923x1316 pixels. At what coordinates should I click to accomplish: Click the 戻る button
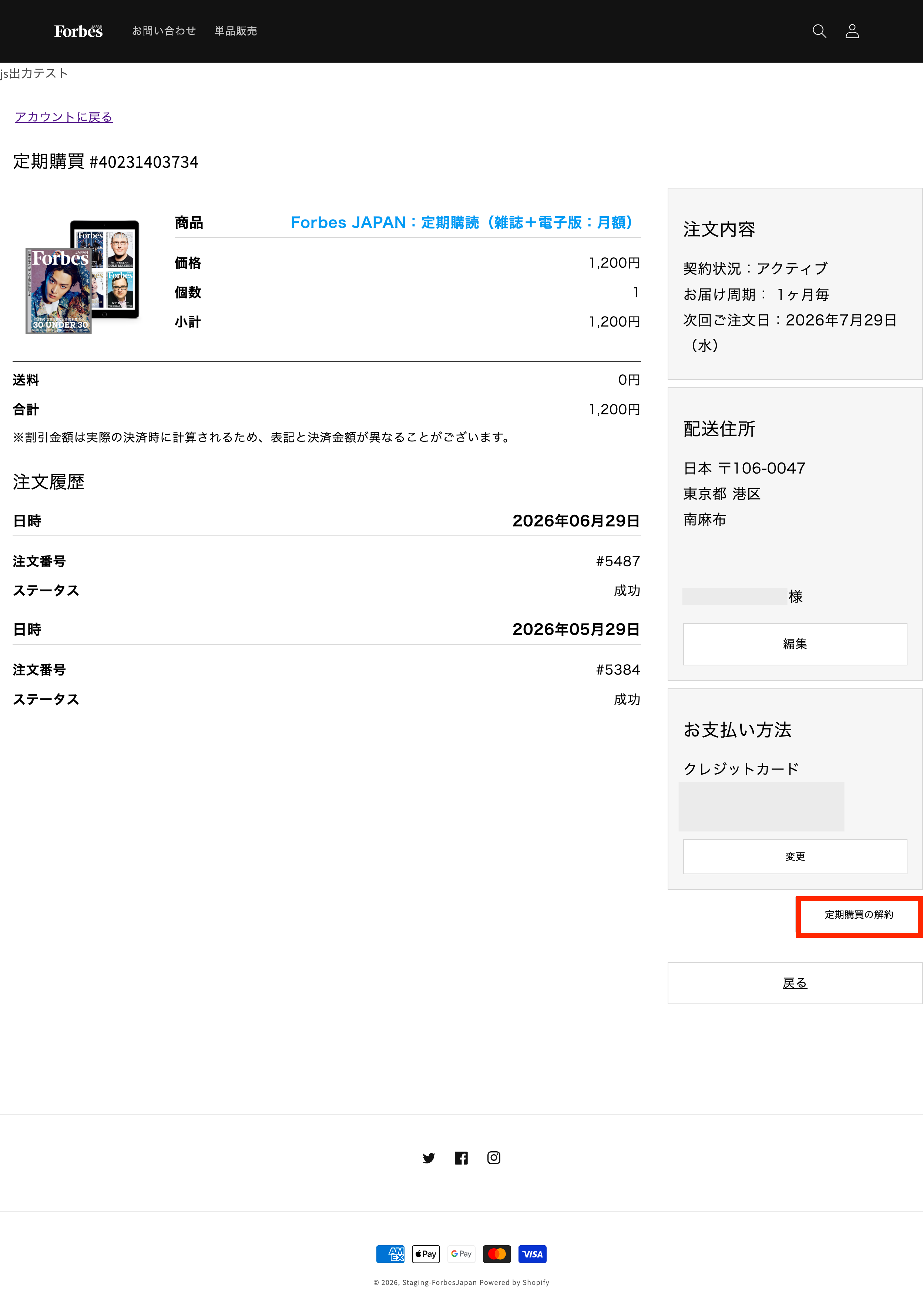[x=795, y=983]
